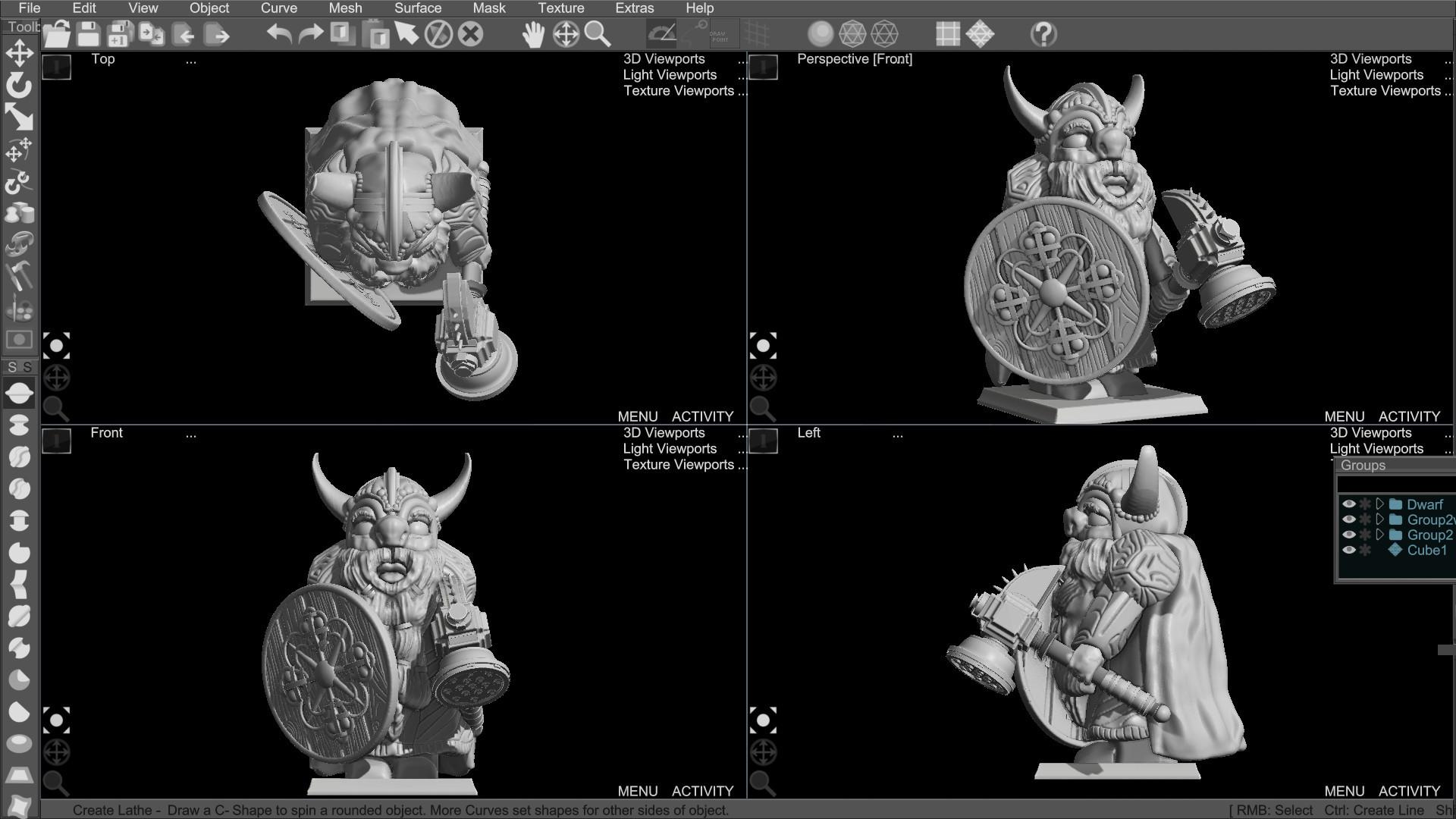This screenshot has height=819, width=1456.
Task: Click MENU in the Perspective viewport
Action: coord(1345,416)
